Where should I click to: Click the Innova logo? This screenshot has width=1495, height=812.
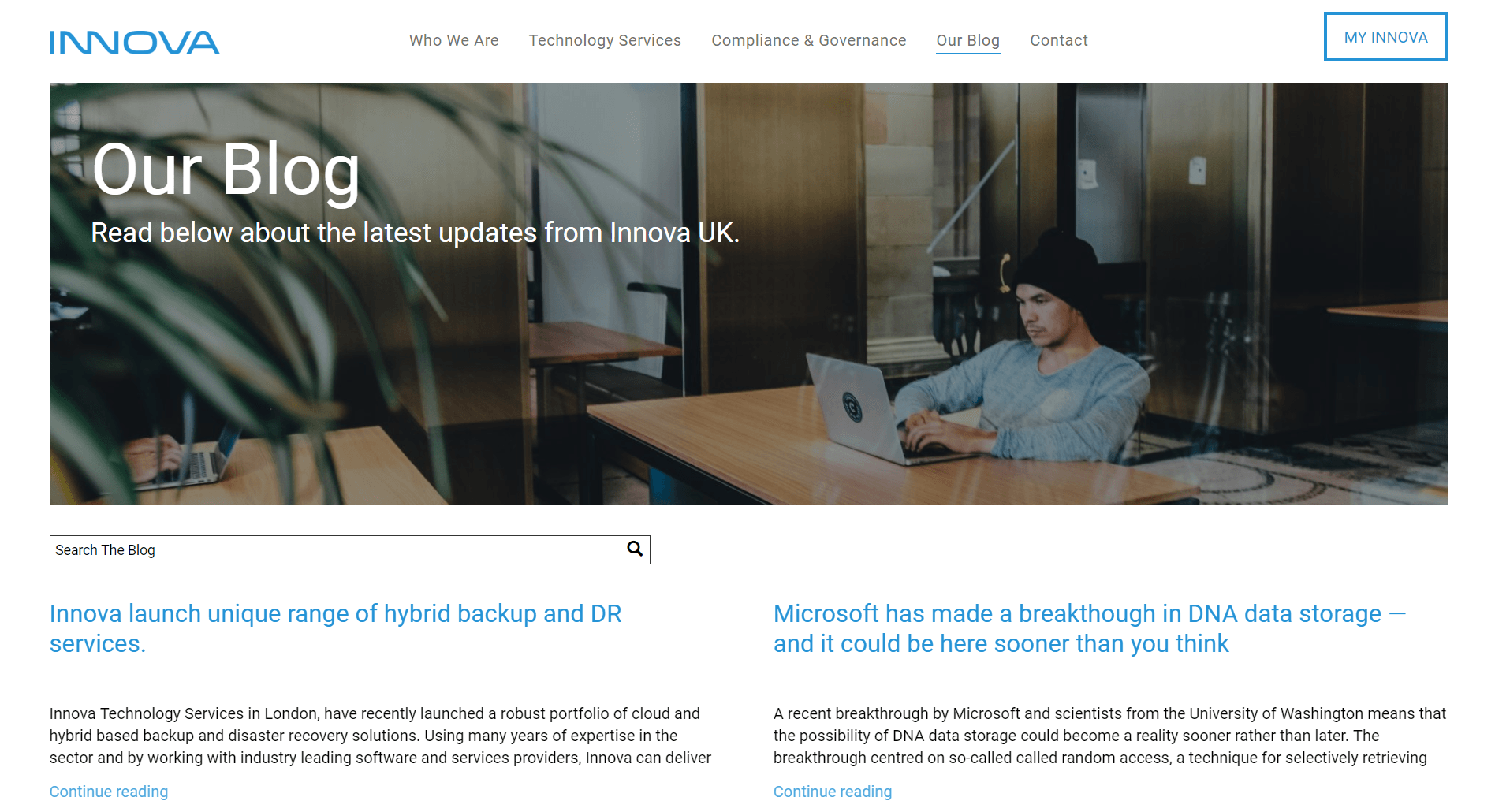(x=134, y=42)
